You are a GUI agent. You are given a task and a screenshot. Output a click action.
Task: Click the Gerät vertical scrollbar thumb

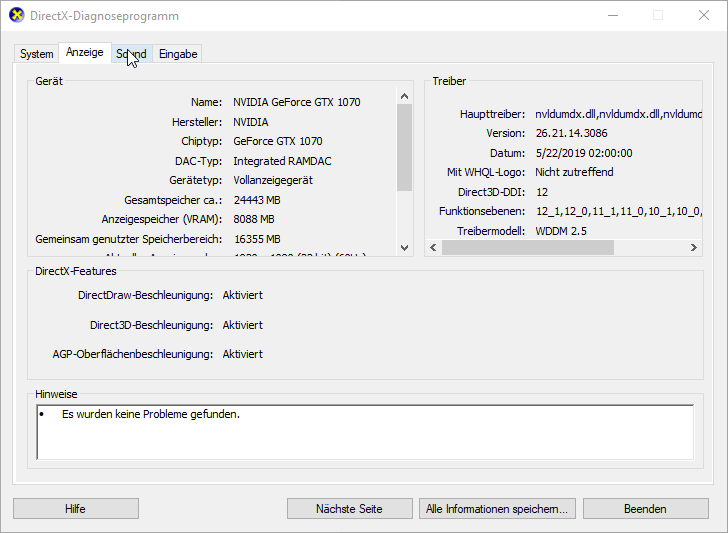pyautogui.click(x=404, y=148)
